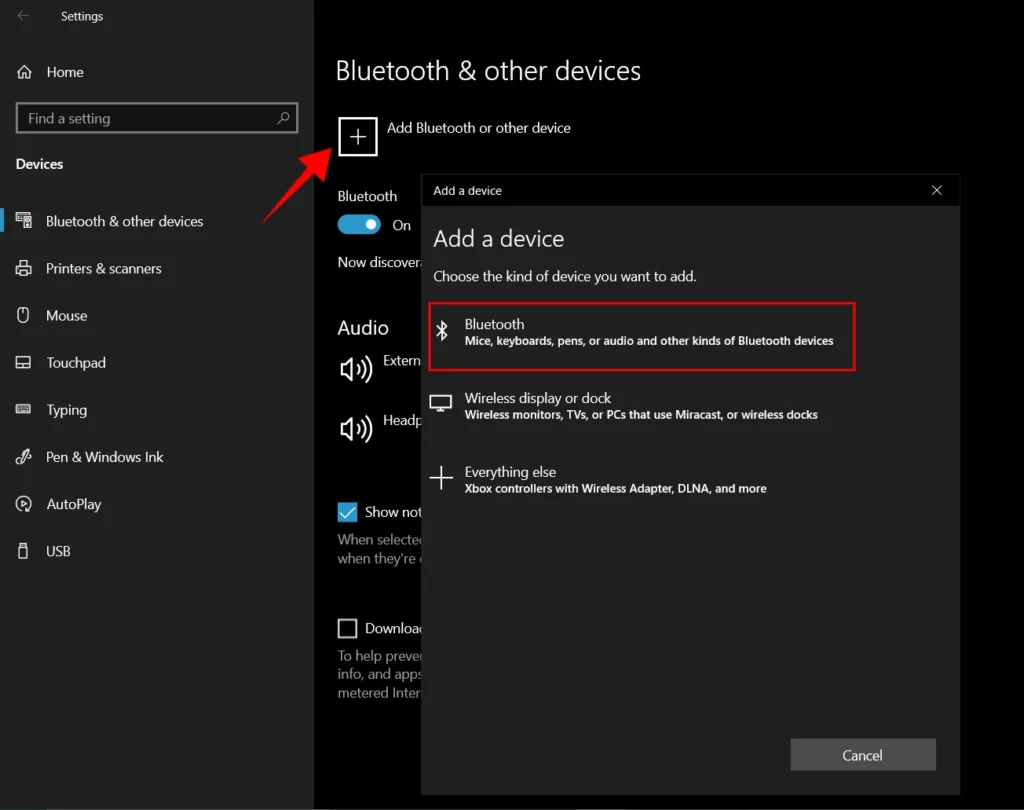Choose Bluetooth device type option
This screenshot has height=810, width=1024.
pyautogui.click(x=642, y=336)
